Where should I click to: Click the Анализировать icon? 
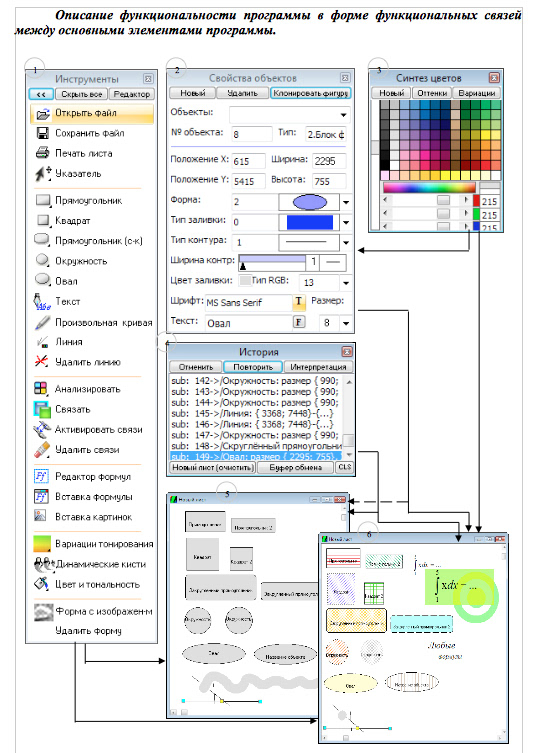point(41,388)
